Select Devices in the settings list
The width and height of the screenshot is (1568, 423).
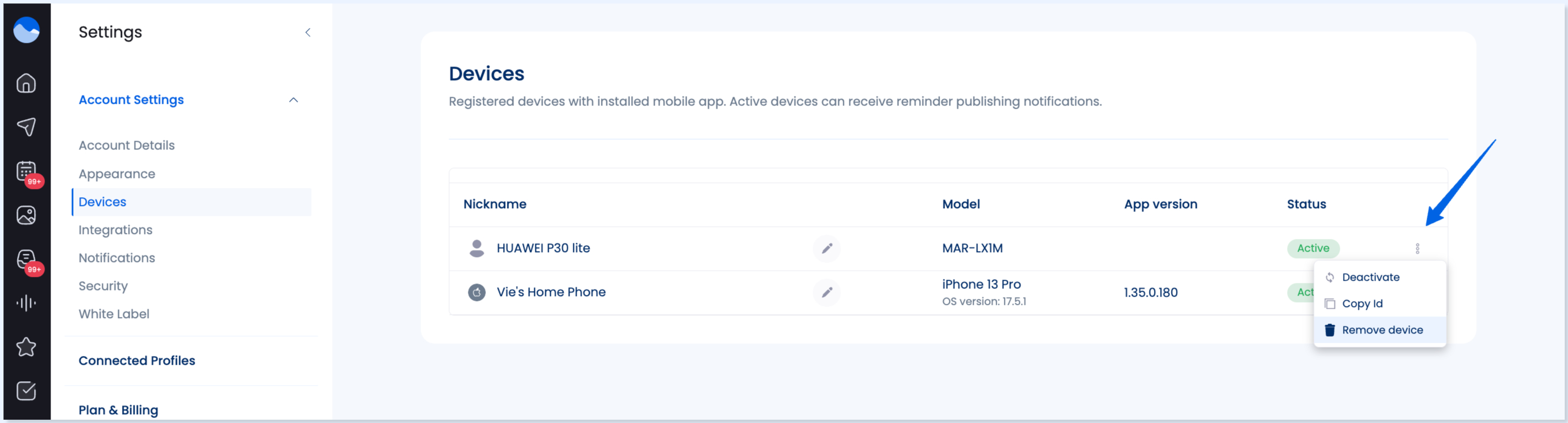(x=191, y=202)
